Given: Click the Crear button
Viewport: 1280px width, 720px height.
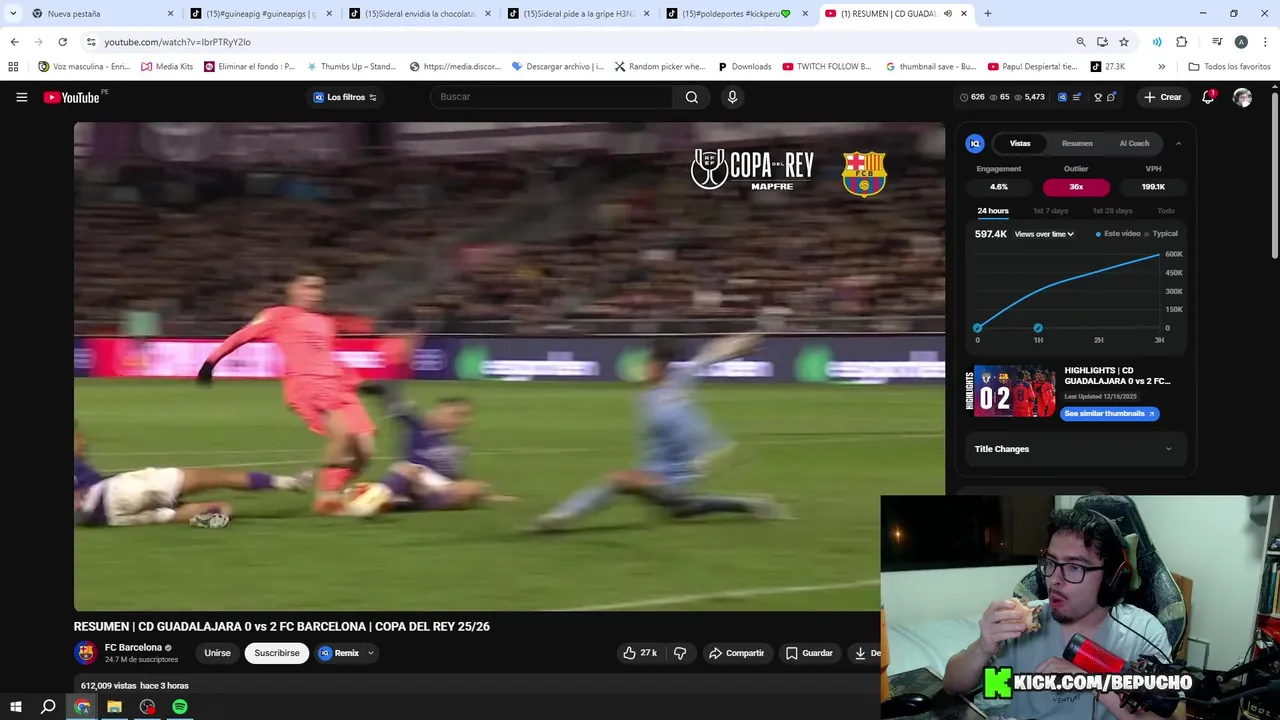Looking at the screenshot, I should tap(1163, 97).
